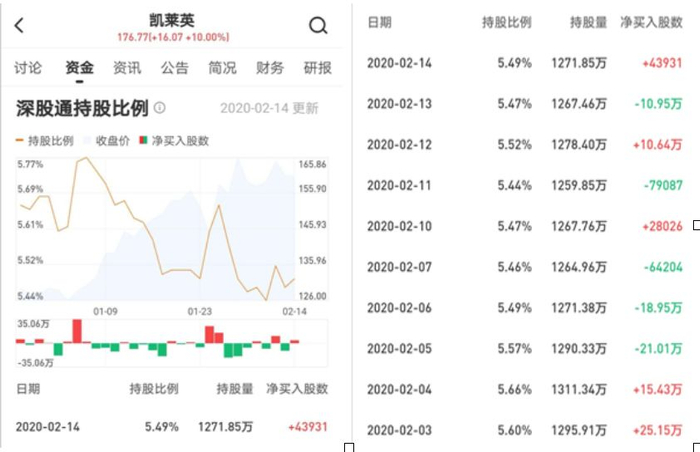The width and height of the screenshot is (700, 452).
Task: Click the 凯莱英 stock title
Action: click(172, 21)
